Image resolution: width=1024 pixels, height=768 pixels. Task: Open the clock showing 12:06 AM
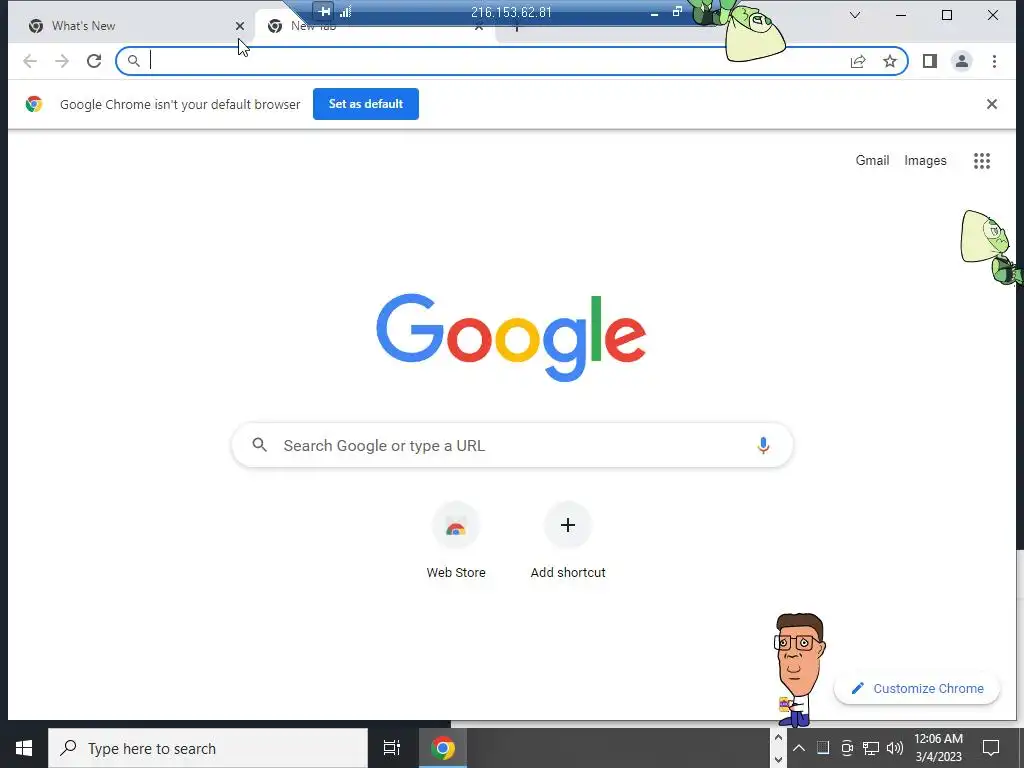938,748
